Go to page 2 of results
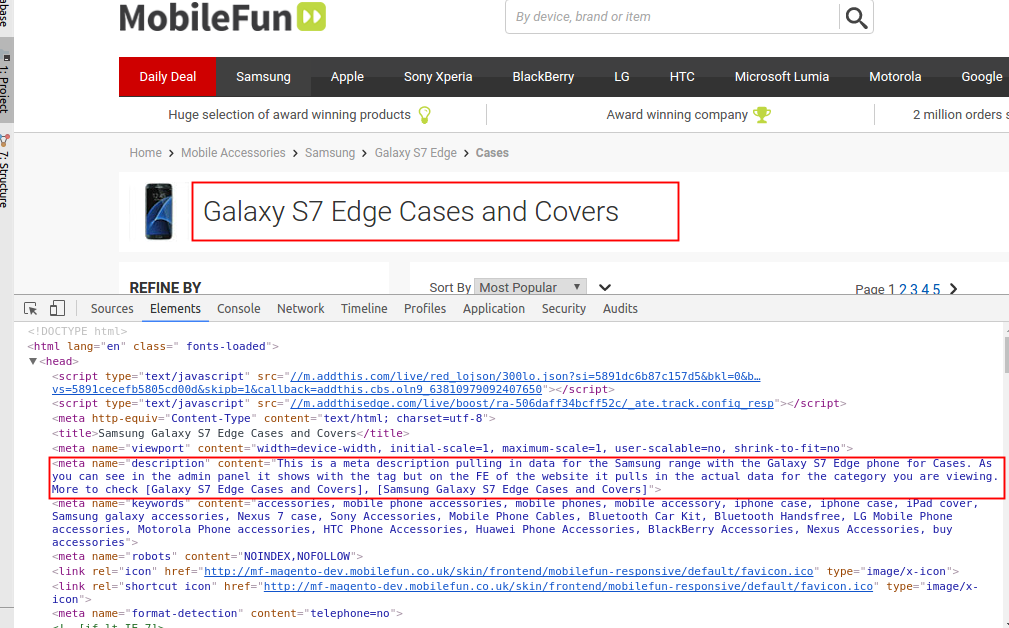The image size is (1009, 628). tap(902, 290)
